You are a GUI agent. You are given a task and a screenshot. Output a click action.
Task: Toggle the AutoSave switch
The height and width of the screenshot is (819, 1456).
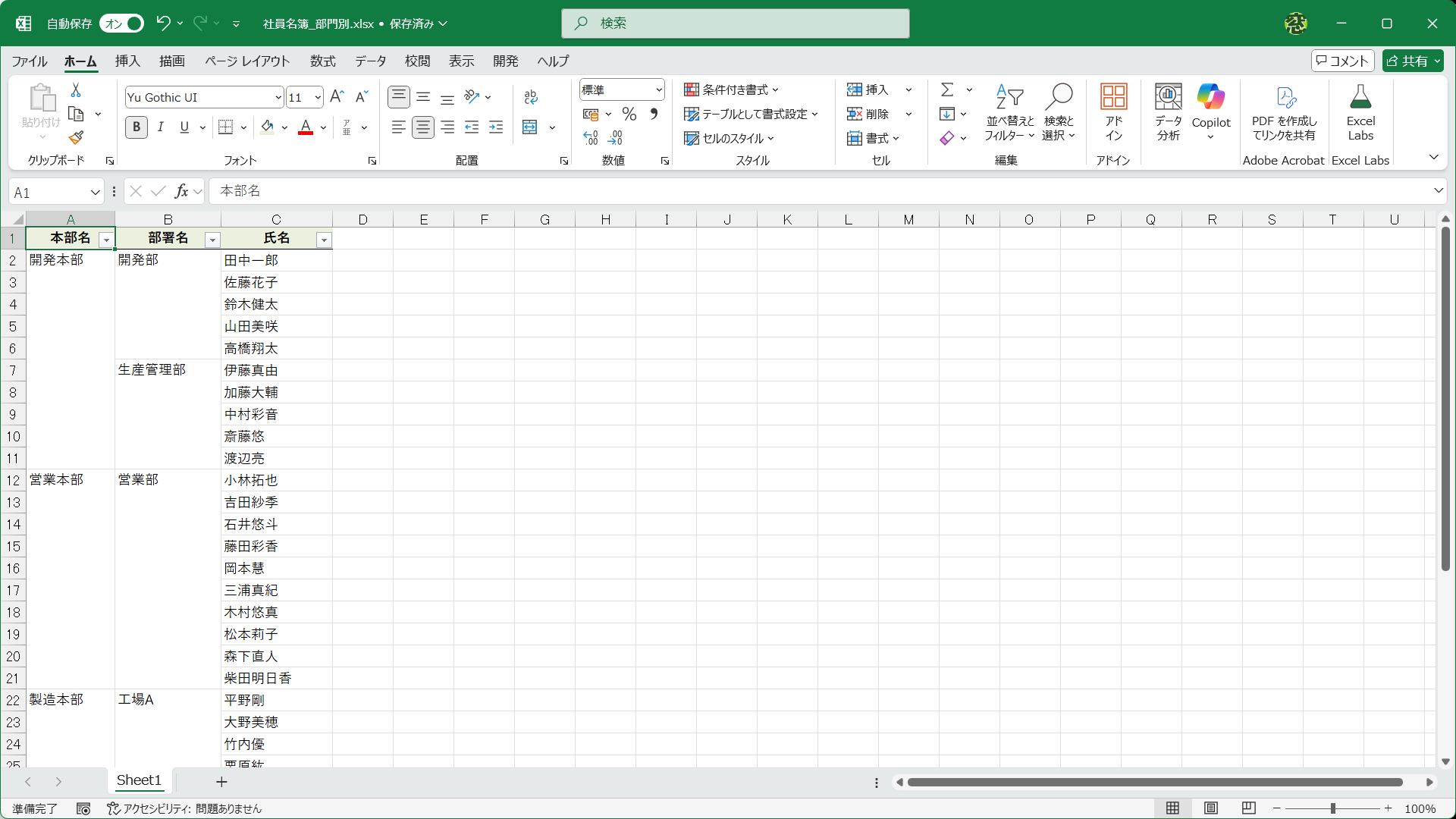(x=123, y=24)
